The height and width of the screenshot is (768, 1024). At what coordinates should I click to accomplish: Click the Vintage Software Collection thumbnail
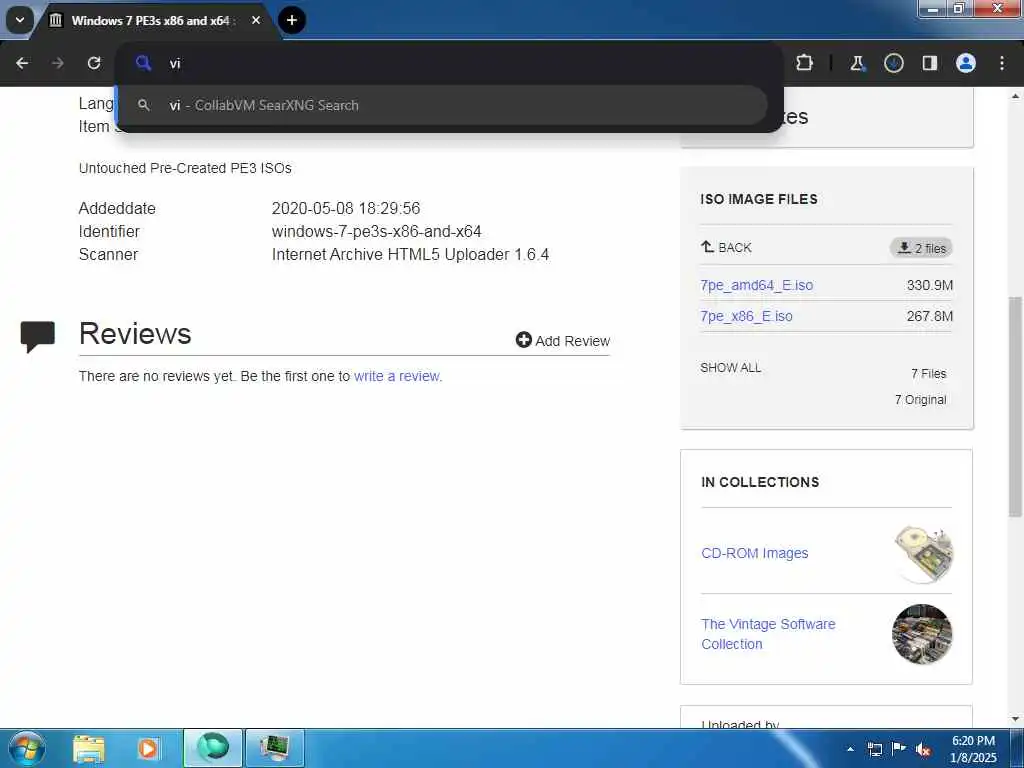click(x=922, y=634)
